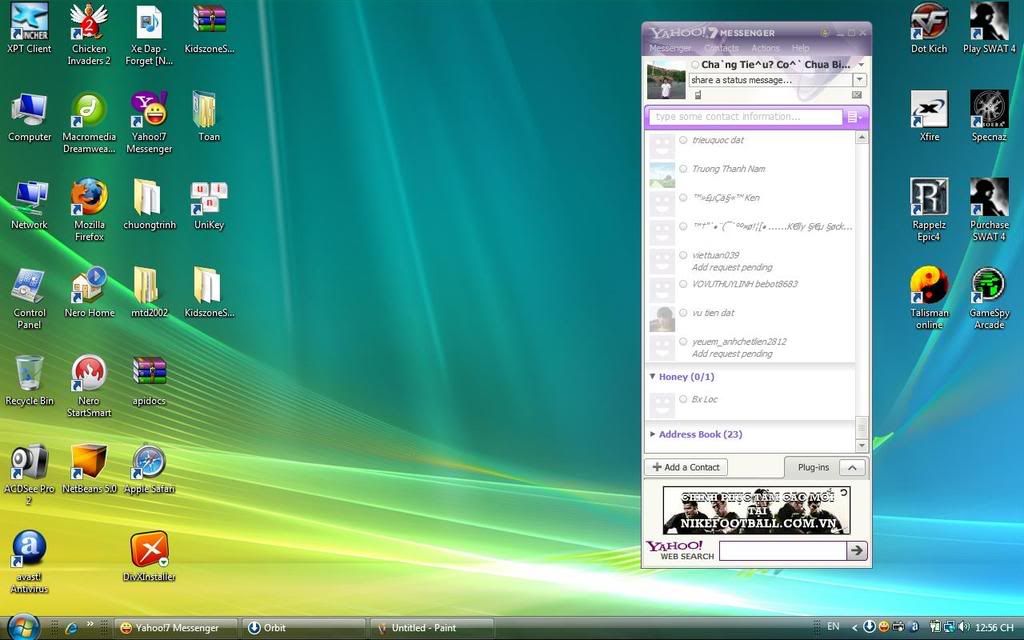
Task: Click the contact search field
Action: [x=746, y=117]
